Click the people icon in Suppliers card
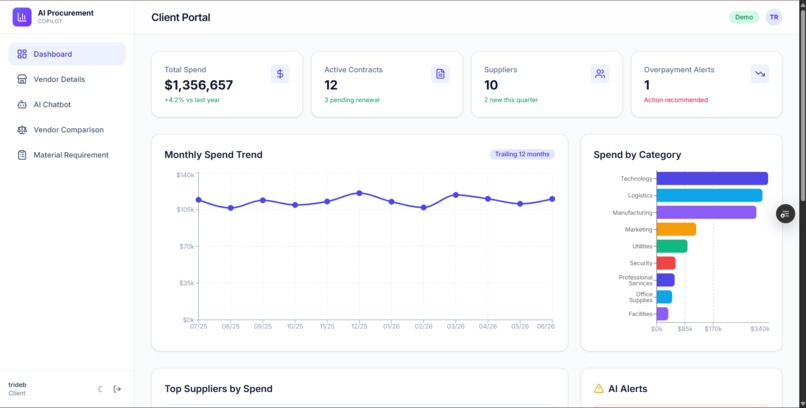This screenshot has width=806, height=408. 600,73
